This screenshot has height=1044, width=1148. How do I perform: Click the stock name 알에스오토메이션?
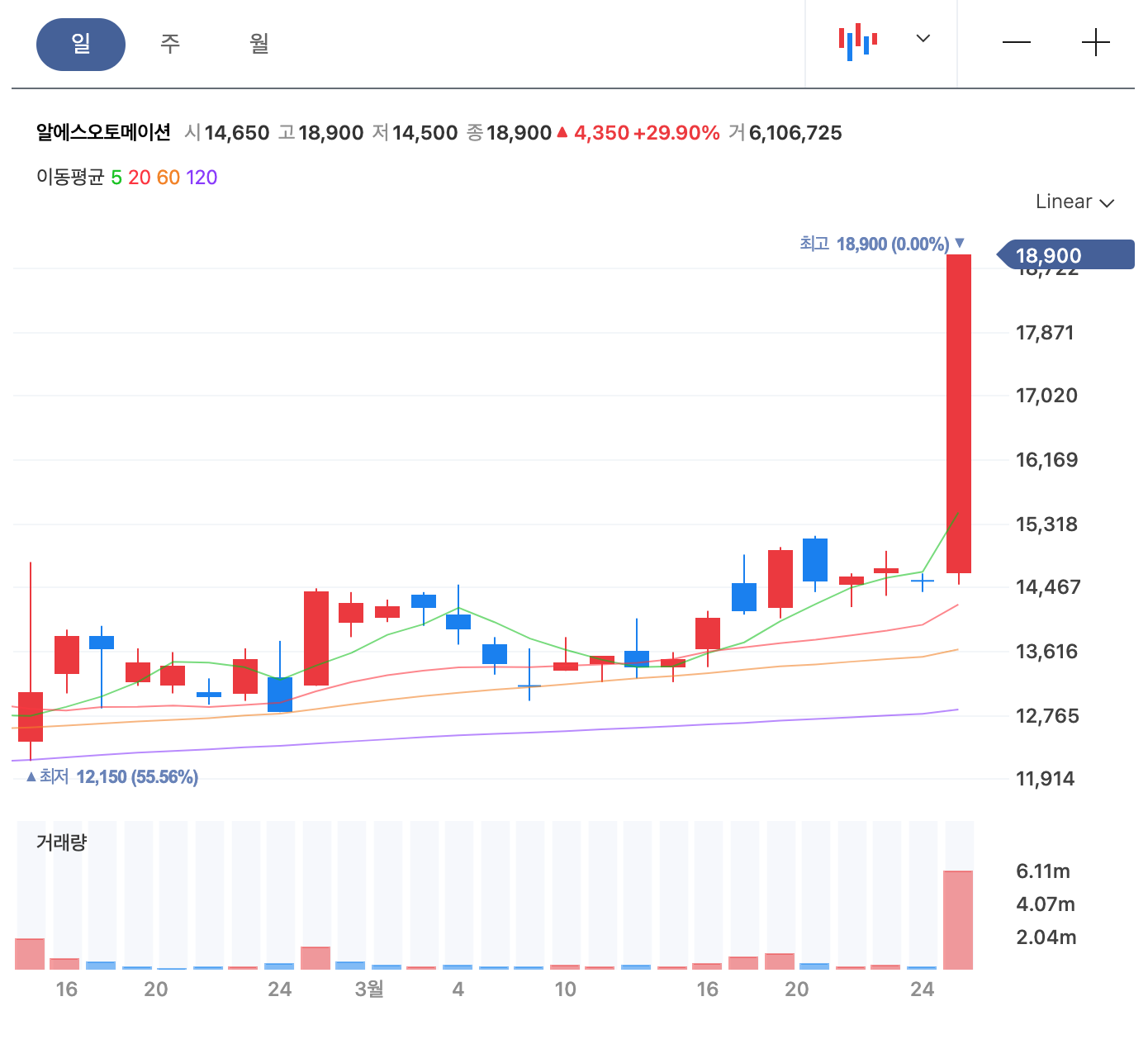103,132
